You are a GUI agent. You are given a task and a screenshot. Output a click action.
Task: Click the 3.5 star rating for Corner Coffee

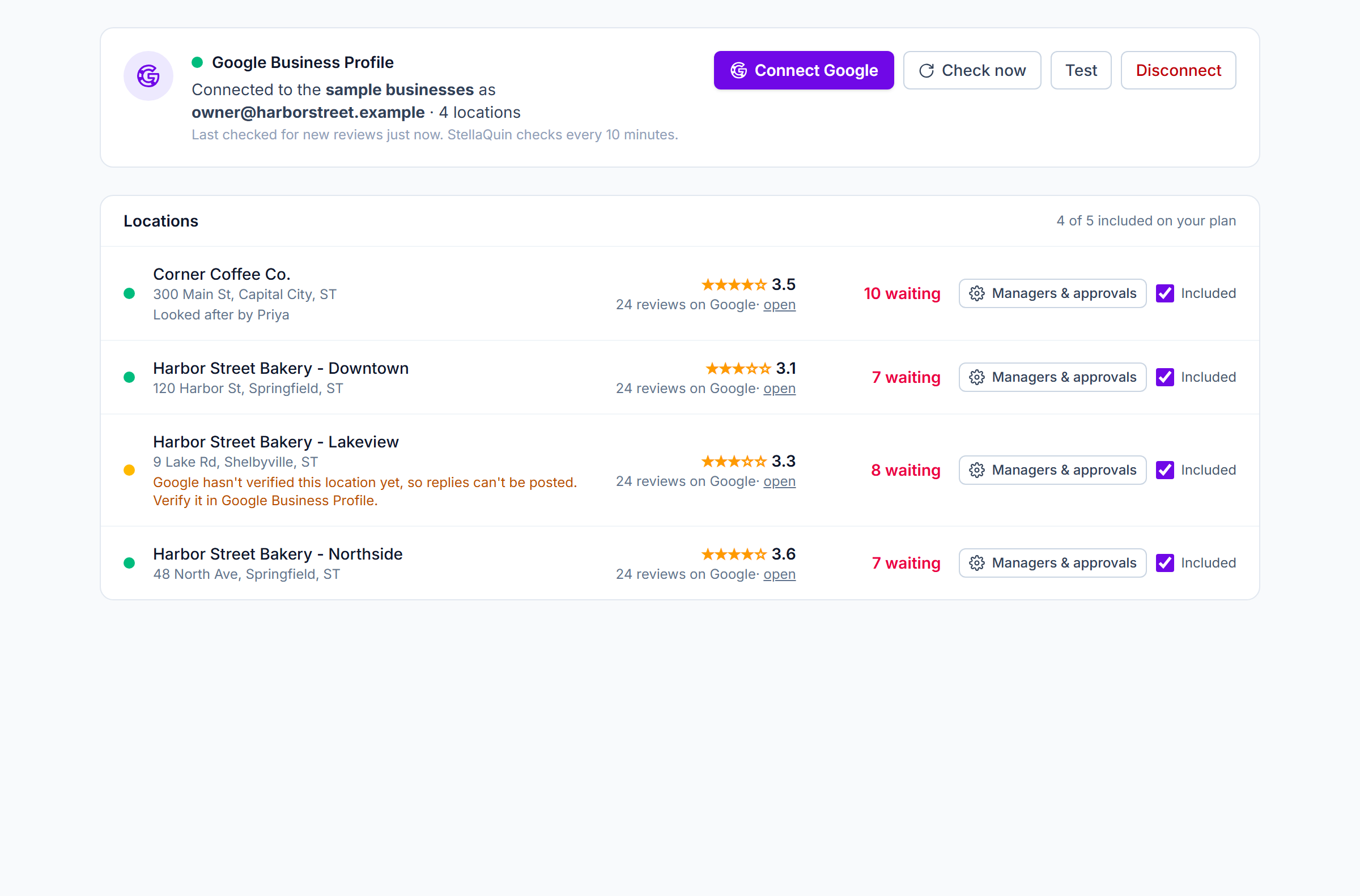[749, 284]
